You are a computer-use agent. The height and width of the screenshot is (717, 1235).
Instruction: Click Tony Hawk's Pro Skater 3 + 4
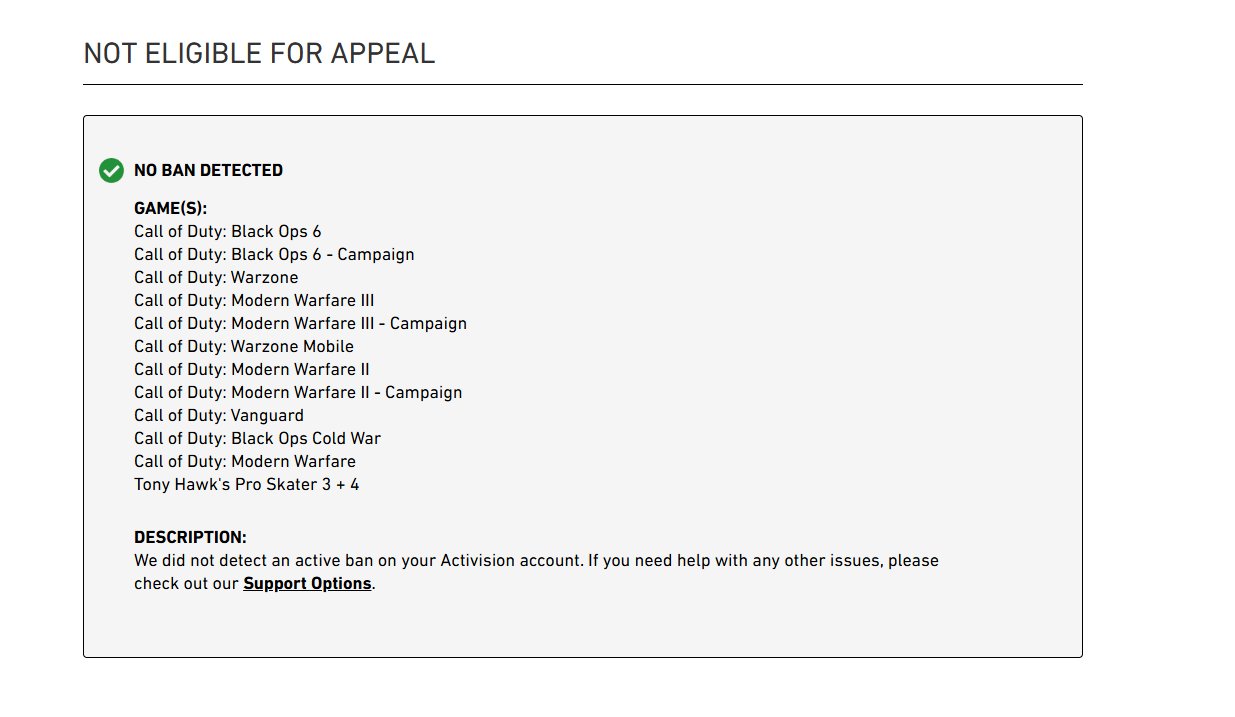click(246, 485)
